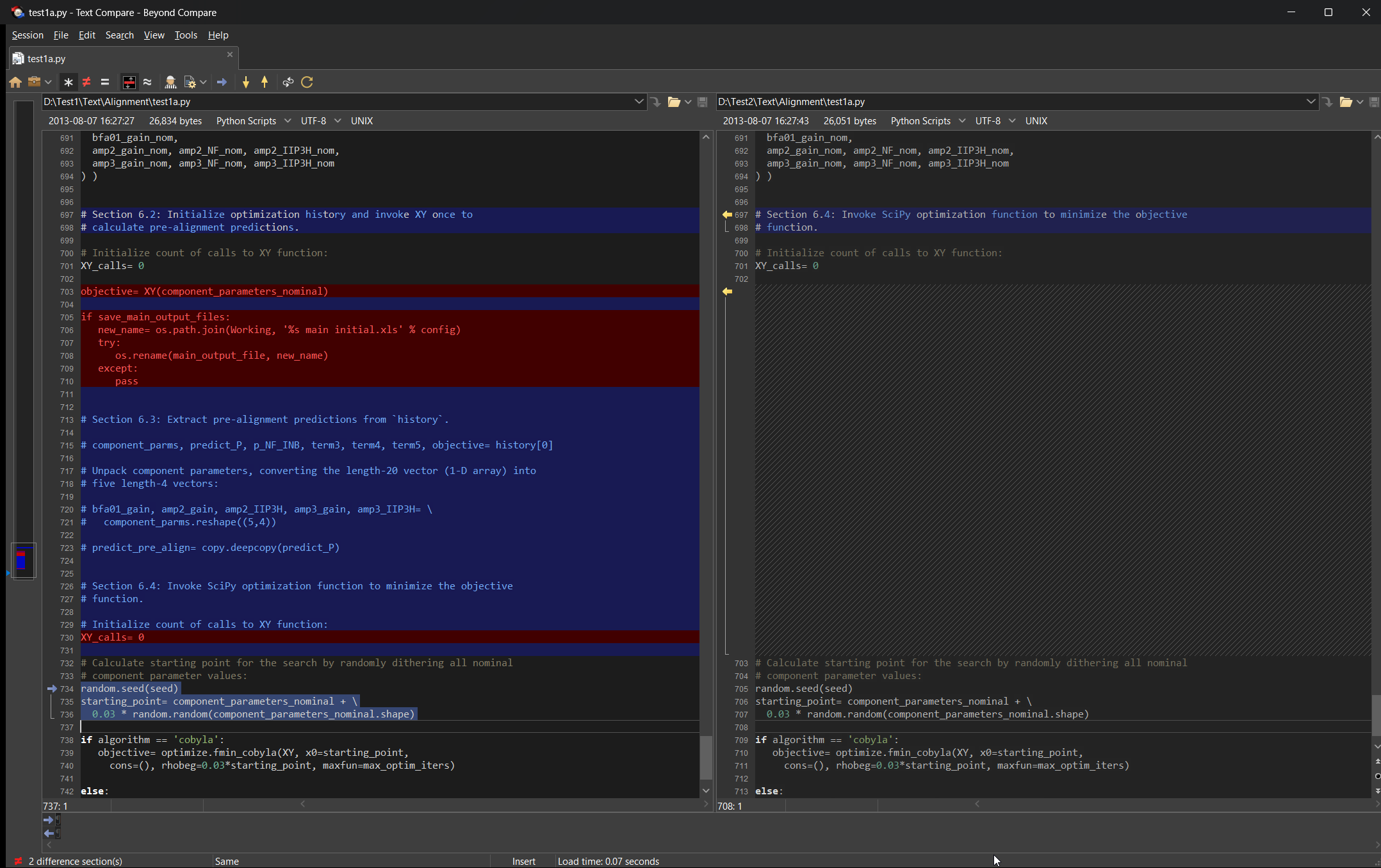The width and height of the screenshot is (1381, 868).
Task: Click right pane vertical scrollbar thumb
Action: tap(1376, 715)
